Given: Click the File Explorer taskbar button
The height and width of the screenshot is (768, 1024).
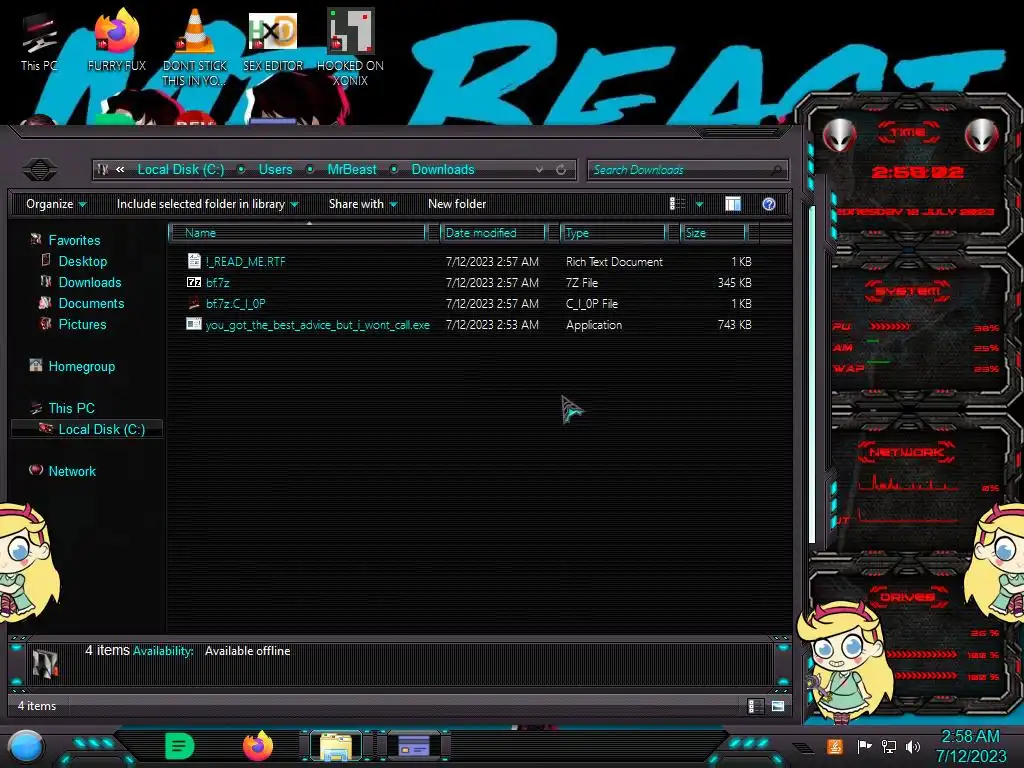Looking at the screenshot, I should pyautogui.click(x=336, y=746).
